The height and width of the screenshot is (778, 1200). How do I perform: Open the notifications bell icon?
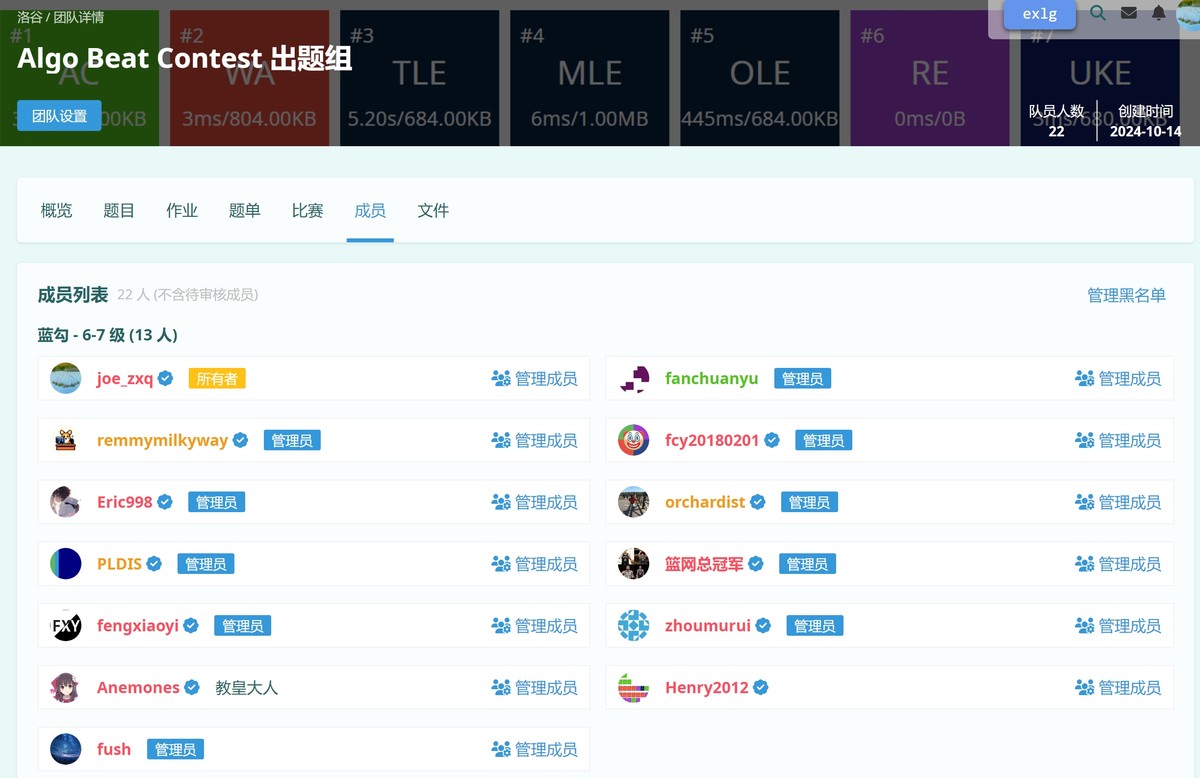tap(1158, 13)
